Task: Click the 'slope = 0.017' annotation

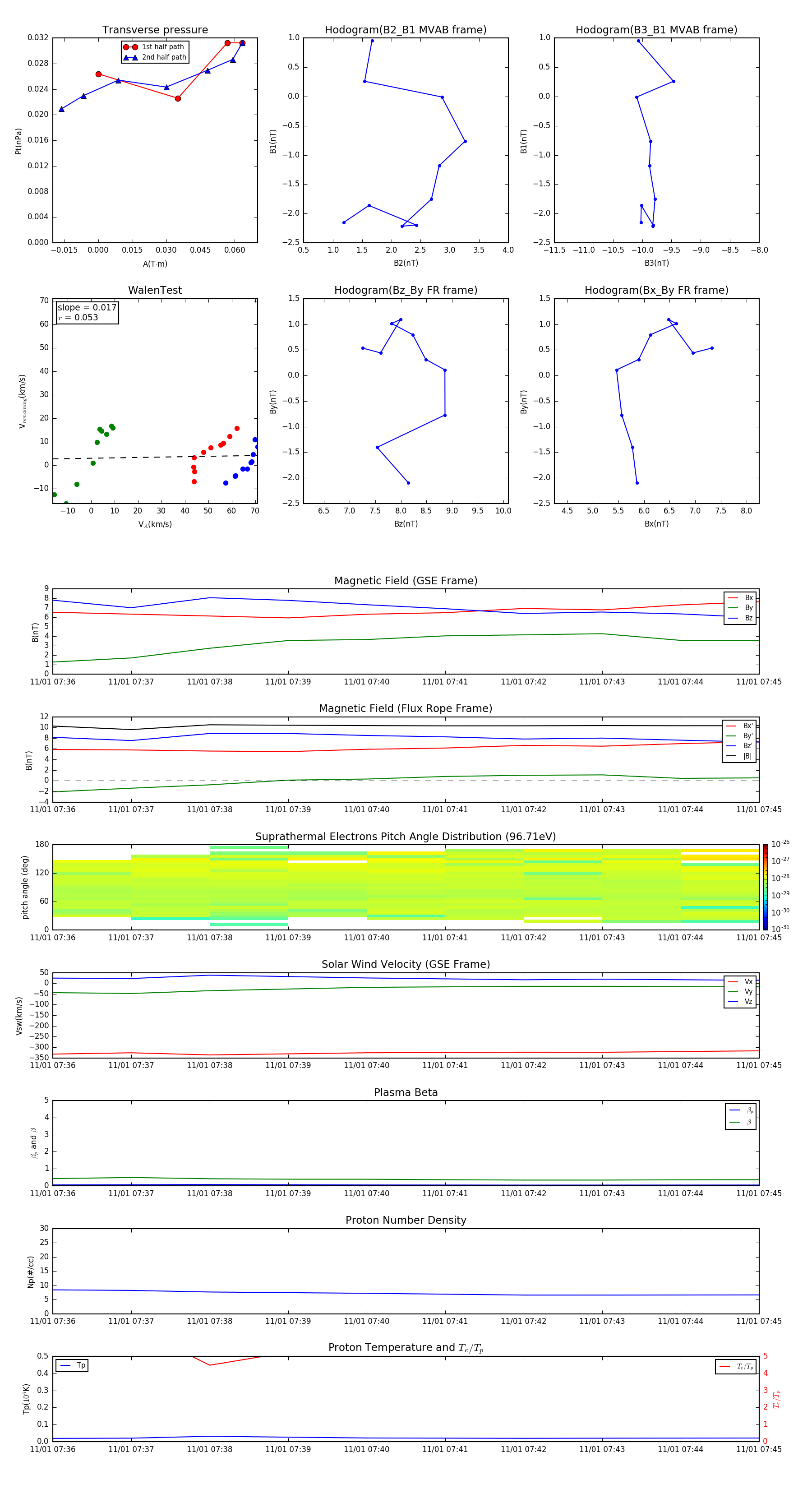Action: [x=87, y=308]
